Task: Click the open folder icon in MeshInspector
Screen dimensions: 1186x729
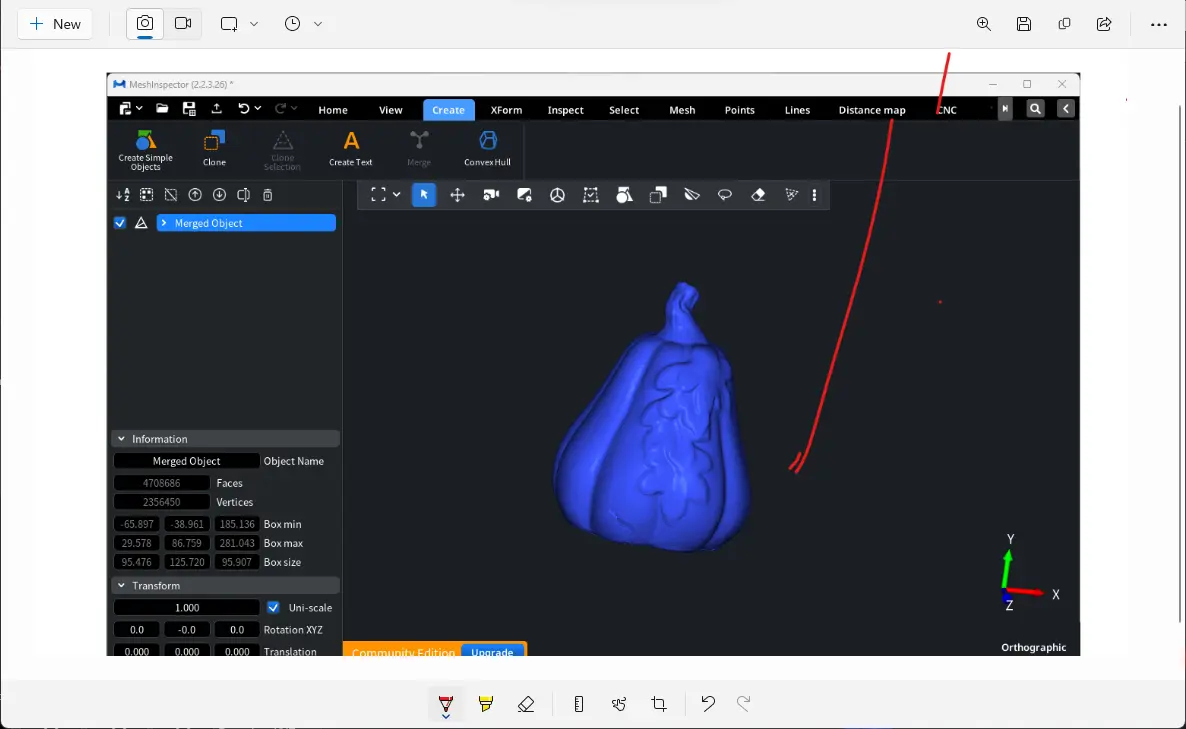Action: [162, 109]
